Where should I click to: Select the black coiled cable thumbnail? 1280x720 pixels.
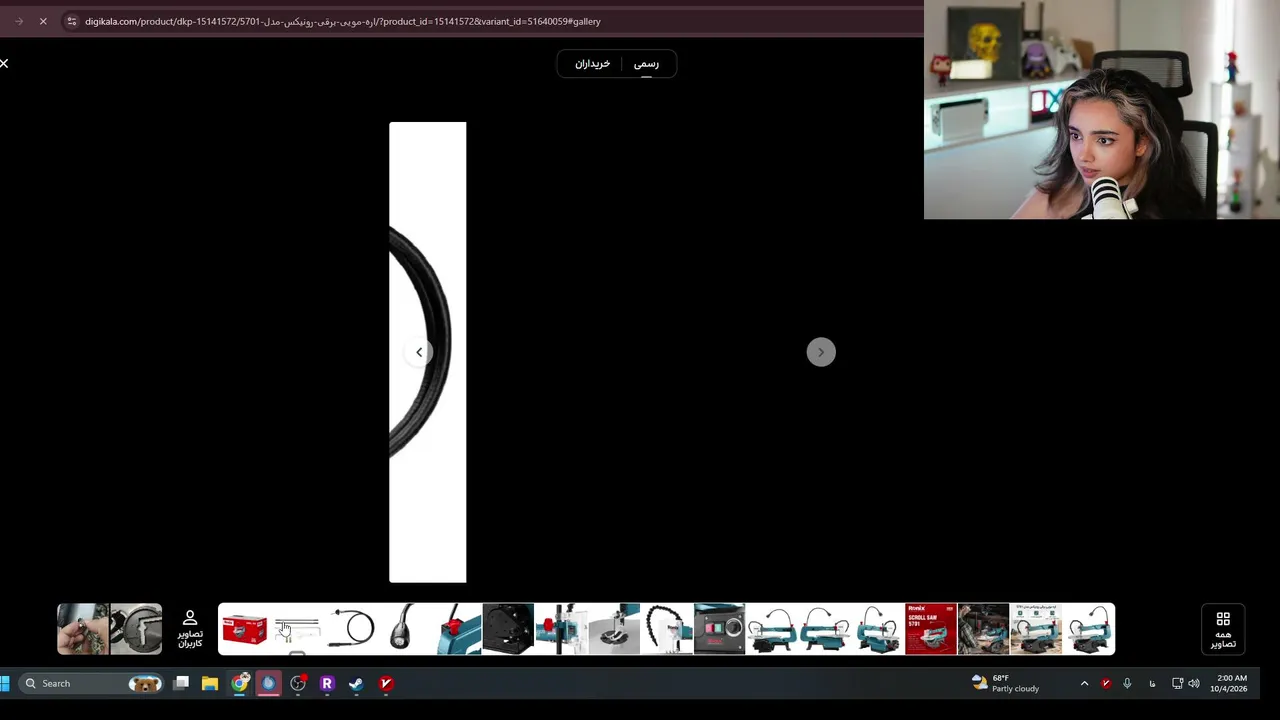click(x=350, y=629)
